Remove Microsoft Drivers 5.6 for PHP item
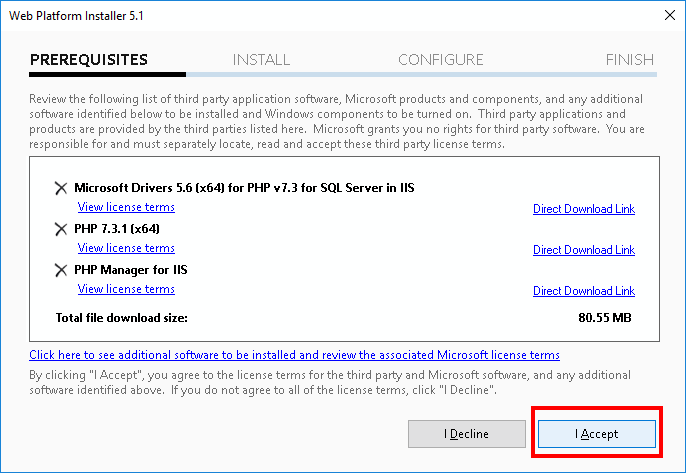This screenshot has height=473, width=686. 61,188
